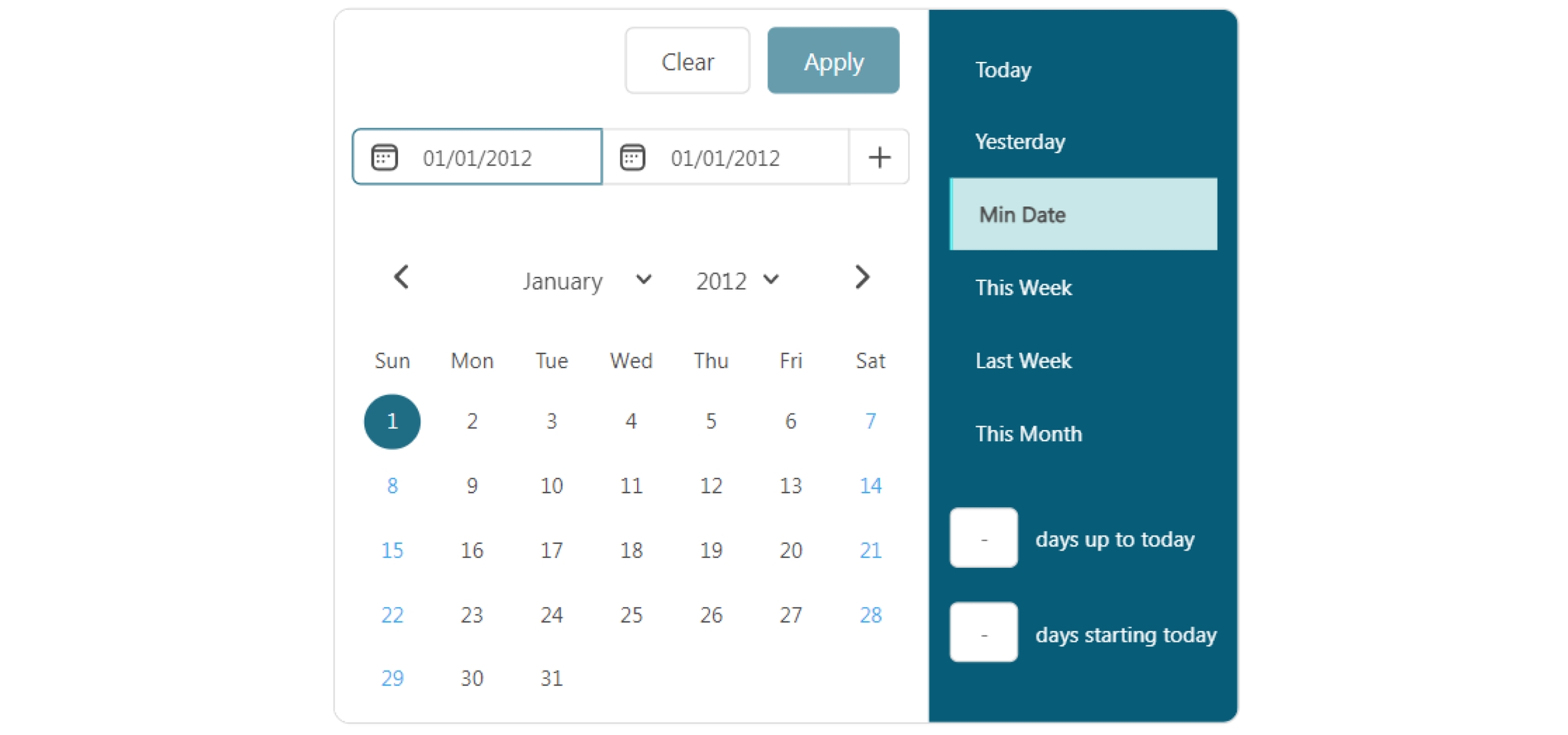Select the Yesterday preset
1568x735 pixels.
pyautogui.click(x=1020, y=142)
